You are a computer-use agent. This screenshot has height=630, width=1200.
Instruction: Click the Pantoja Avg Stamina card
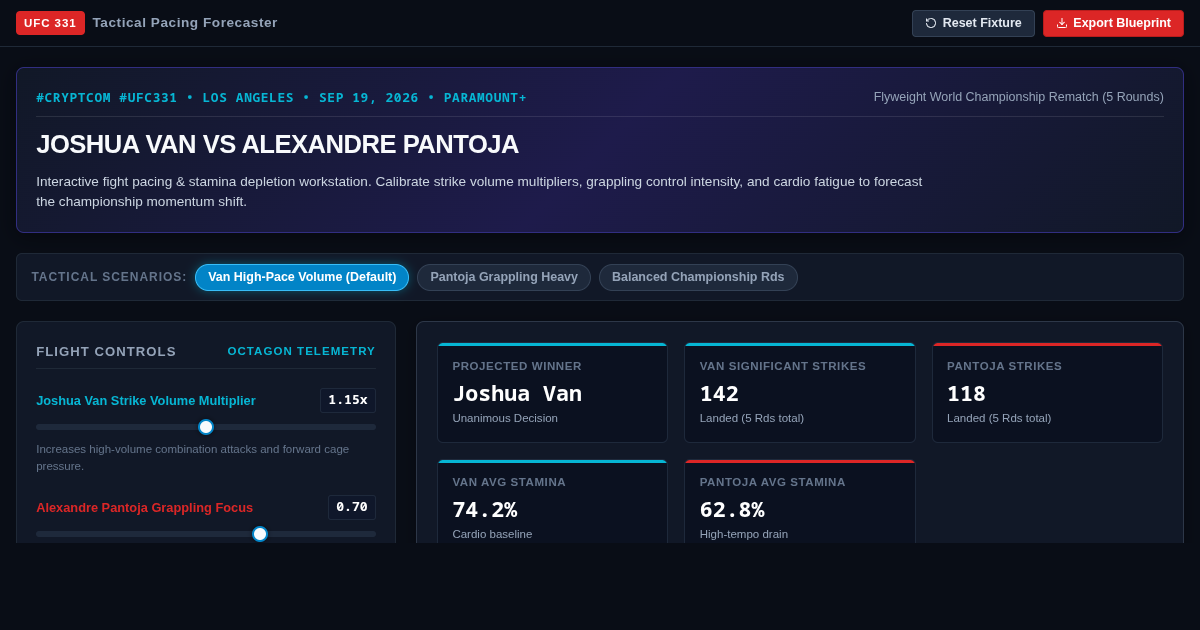pos(800,502)
